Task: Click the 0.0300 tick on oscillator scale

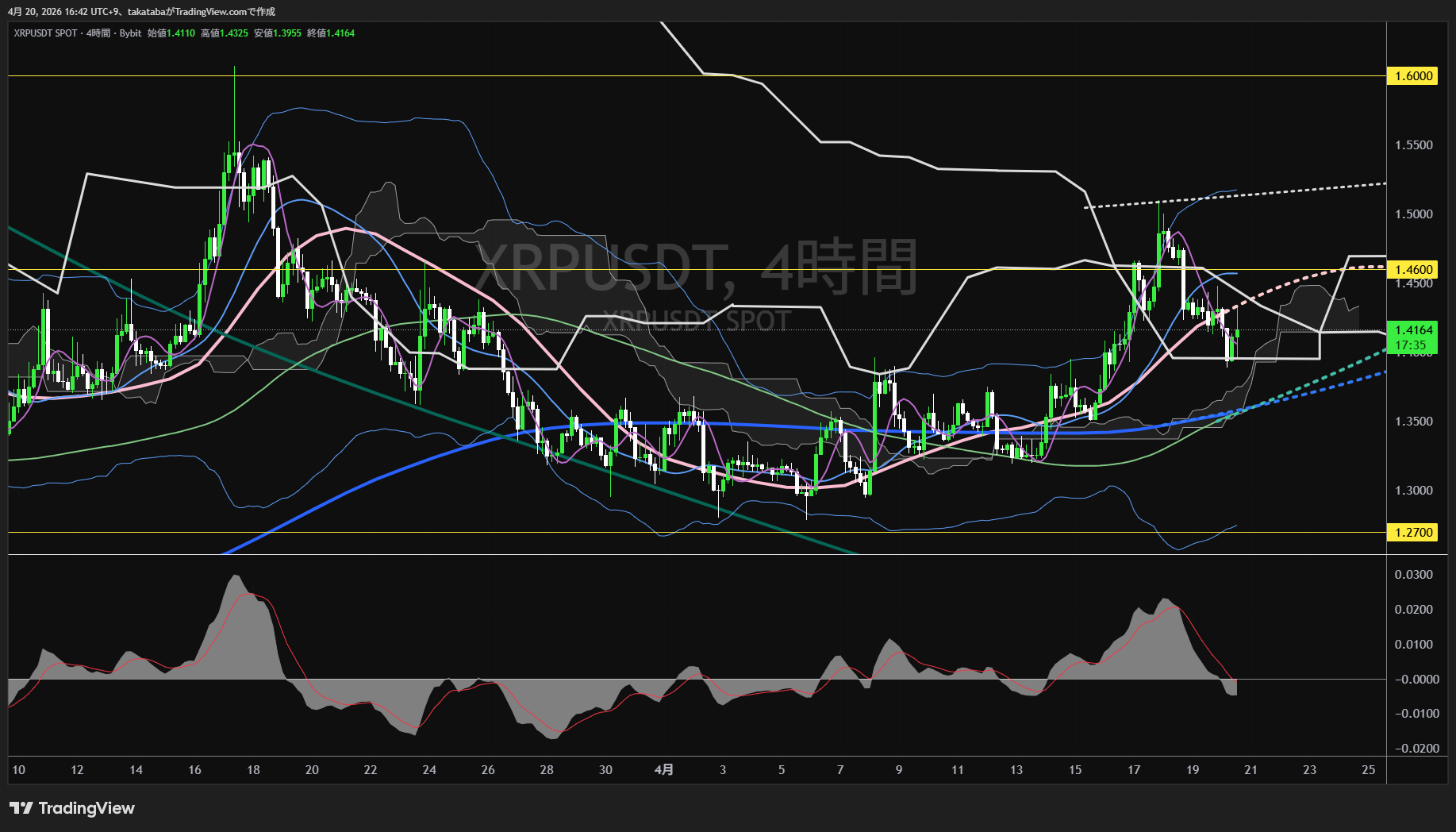Action: 1413,575
